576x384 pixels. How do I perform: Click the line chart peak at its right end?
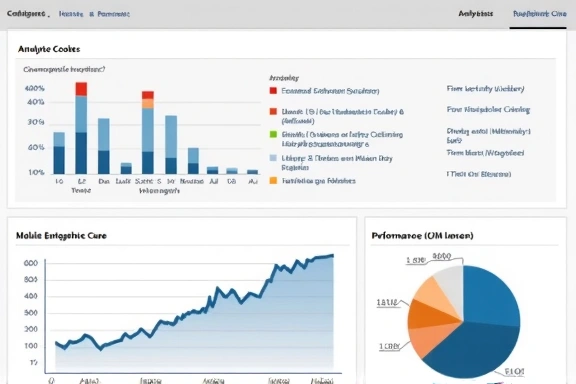click(332, 255)
